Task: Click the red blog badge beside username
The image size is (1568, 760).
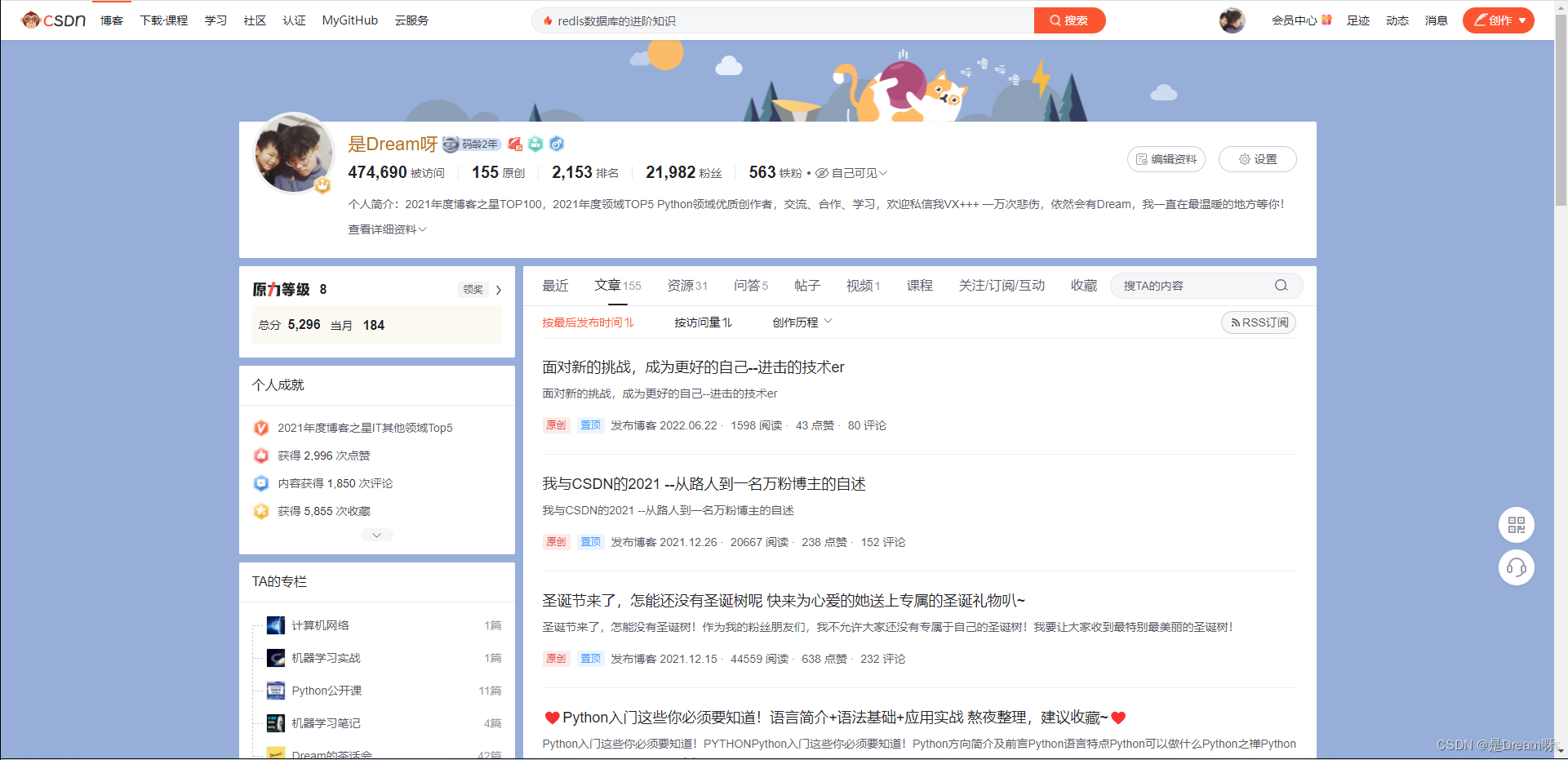Action: [514, 144]
